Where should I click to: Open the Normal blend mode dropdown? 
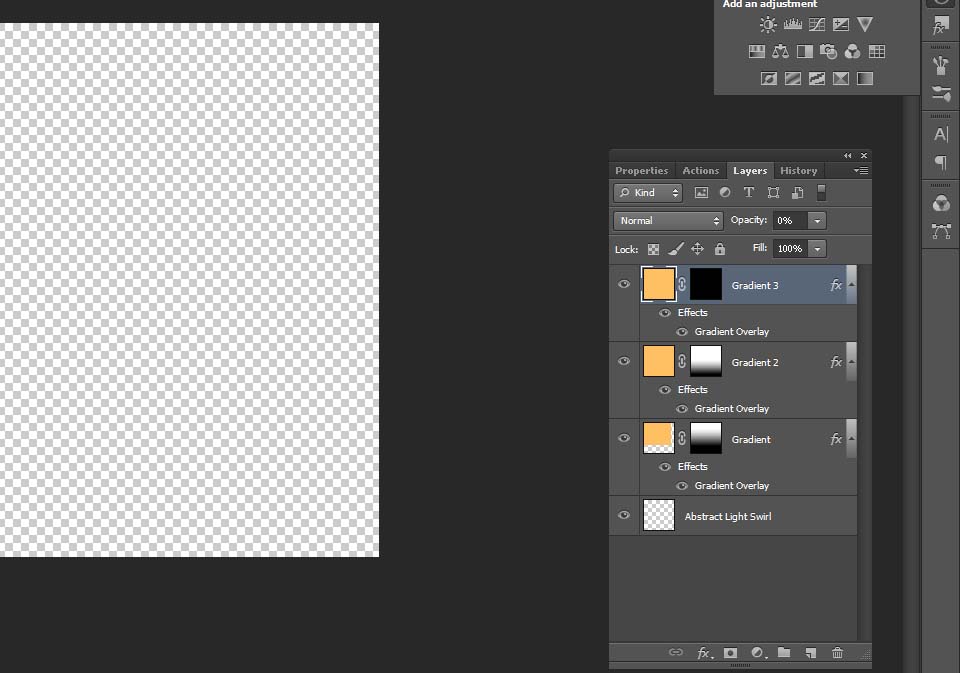[668, 221]
